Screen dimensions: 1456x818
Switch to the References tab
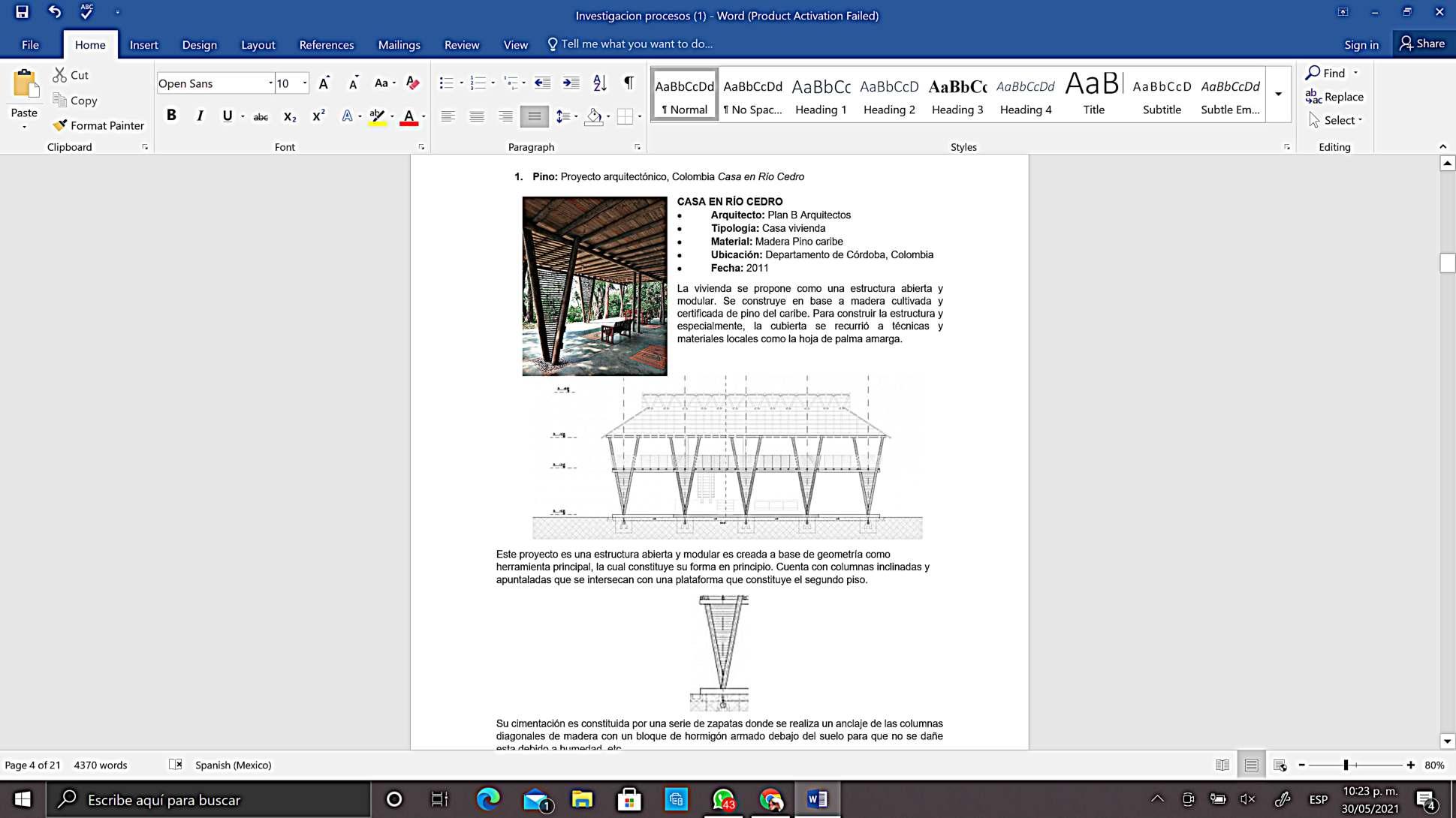pos(326,45)
